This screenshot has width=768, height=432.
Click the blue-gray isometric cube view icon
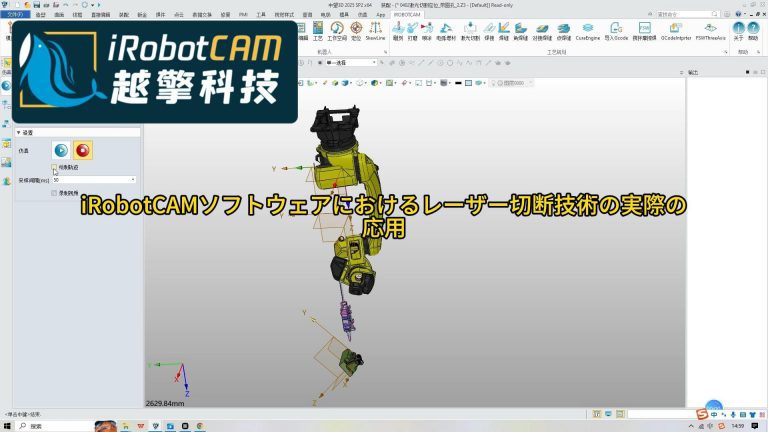click(x=345, y=83)
